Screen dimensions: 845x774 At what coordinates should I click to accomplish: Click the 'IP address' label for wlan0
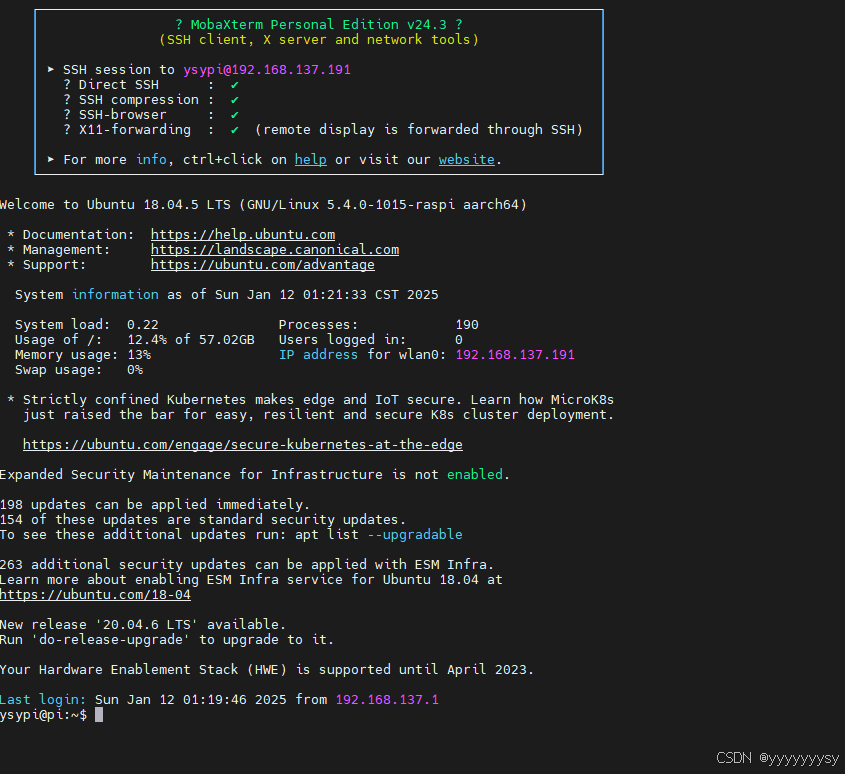pos(318,355)
